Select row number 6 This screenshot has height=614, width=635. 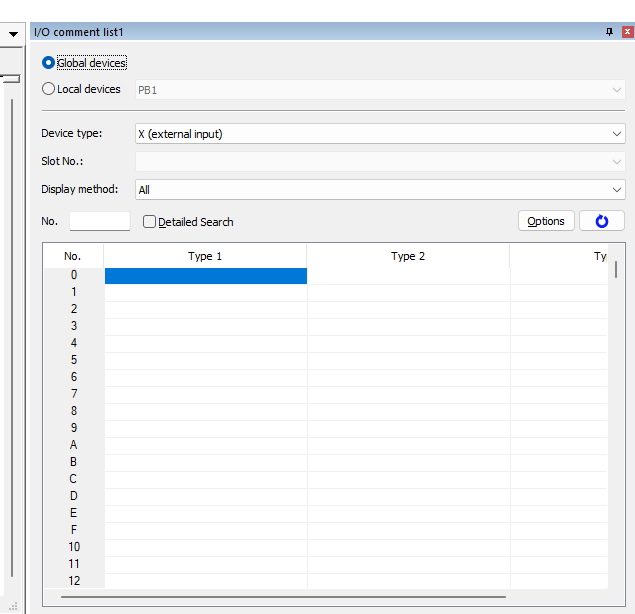click(x=74, y=377)
